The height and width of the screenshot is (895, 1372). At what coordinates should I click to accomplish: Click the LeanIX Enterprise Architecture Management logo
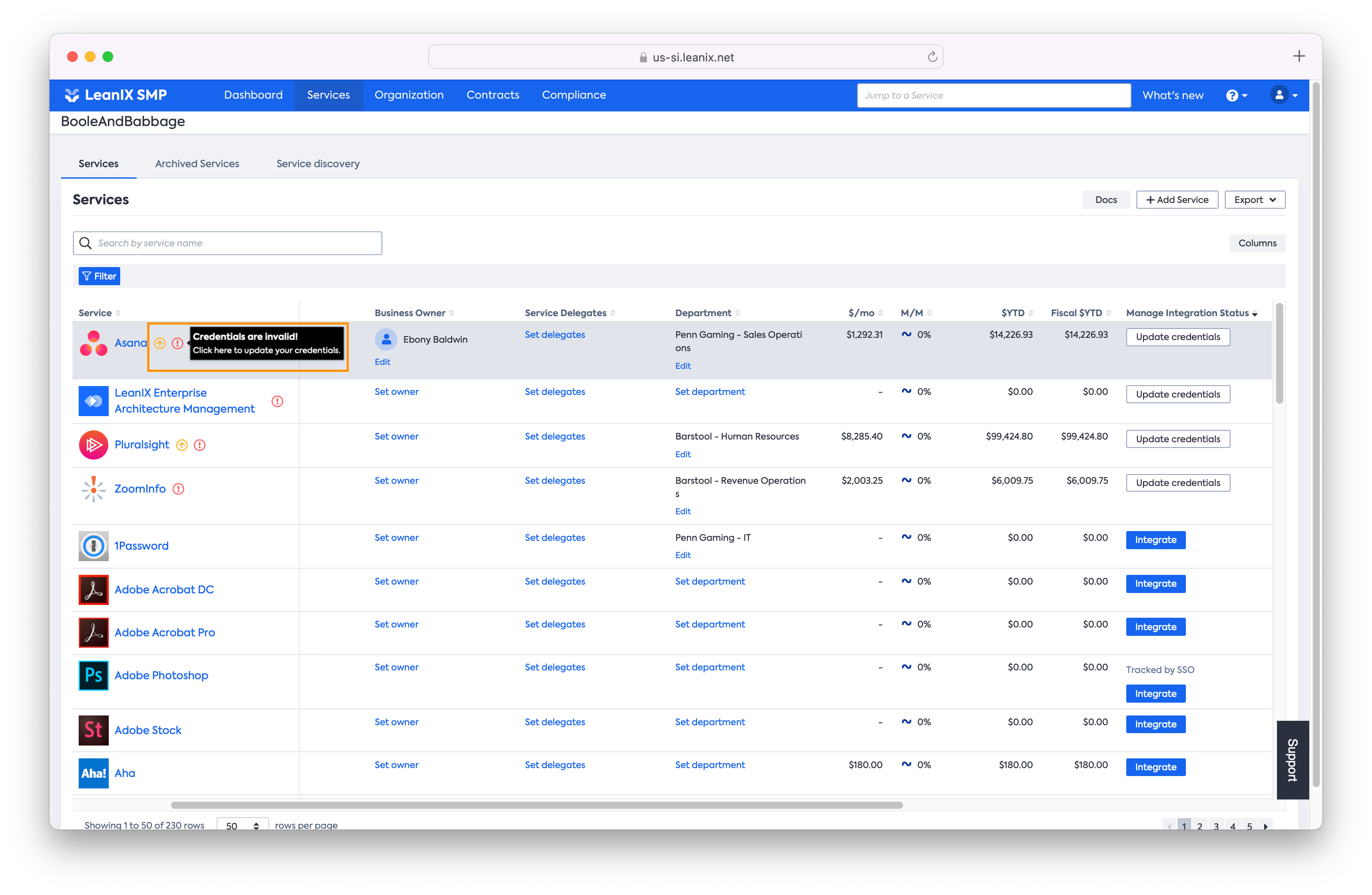point(93,401)
